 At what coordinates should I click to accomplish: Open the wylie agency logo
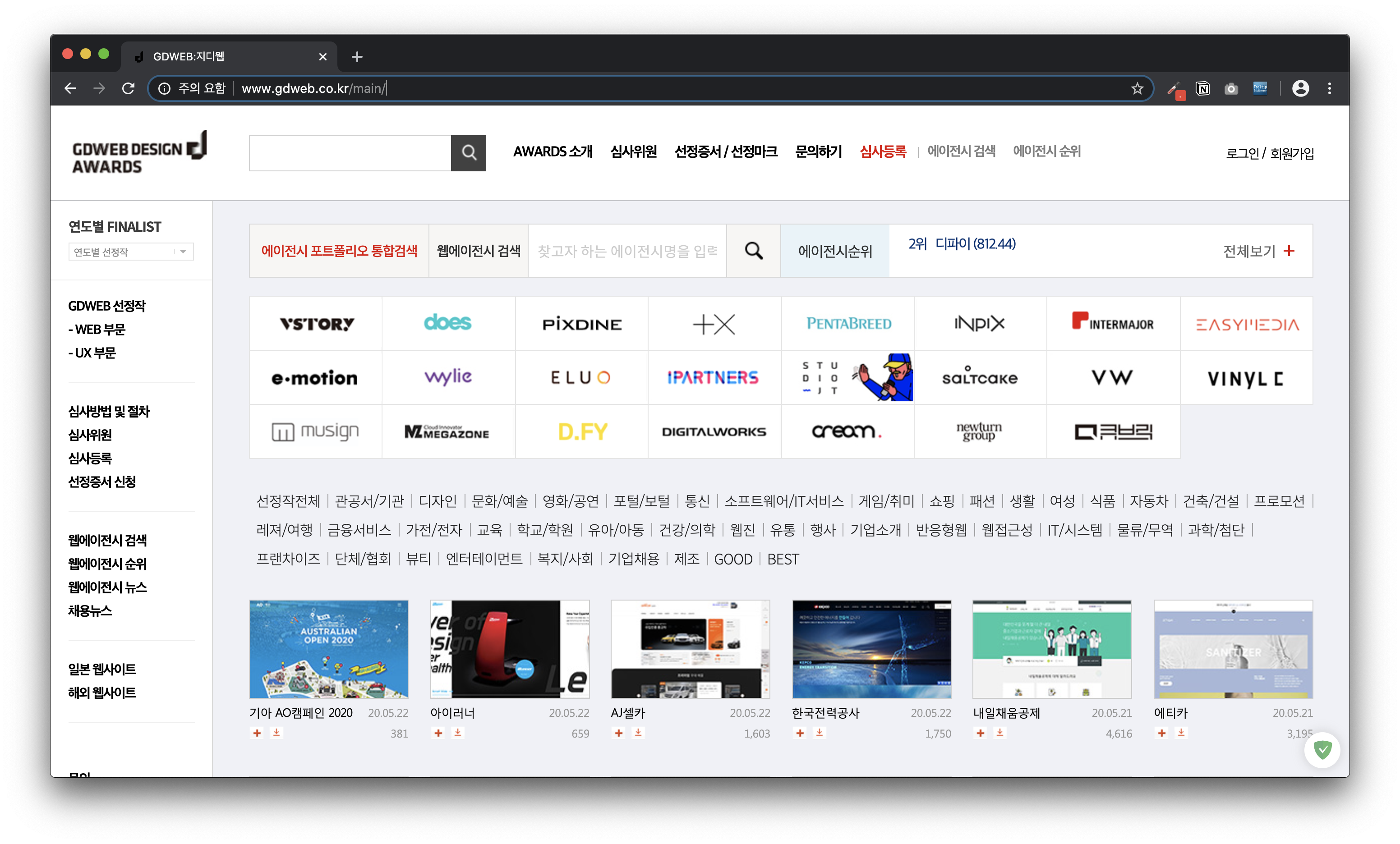(x=448, y=377)
